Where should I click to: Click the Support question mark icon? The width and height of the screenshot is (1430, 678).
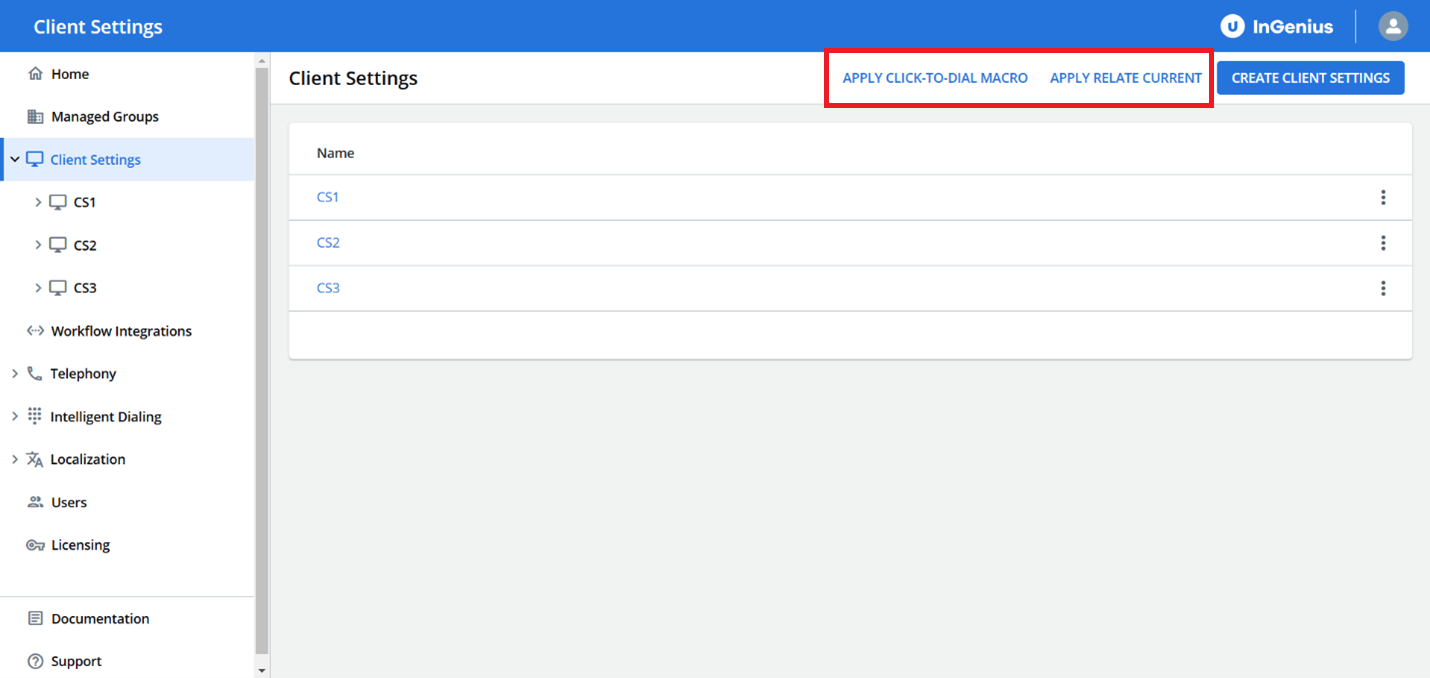(35, 661)
